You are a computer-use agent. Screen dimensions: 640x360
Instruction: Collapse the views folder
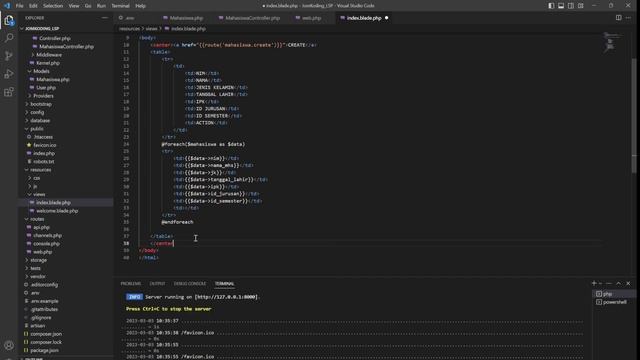click(x=39, y=194)
